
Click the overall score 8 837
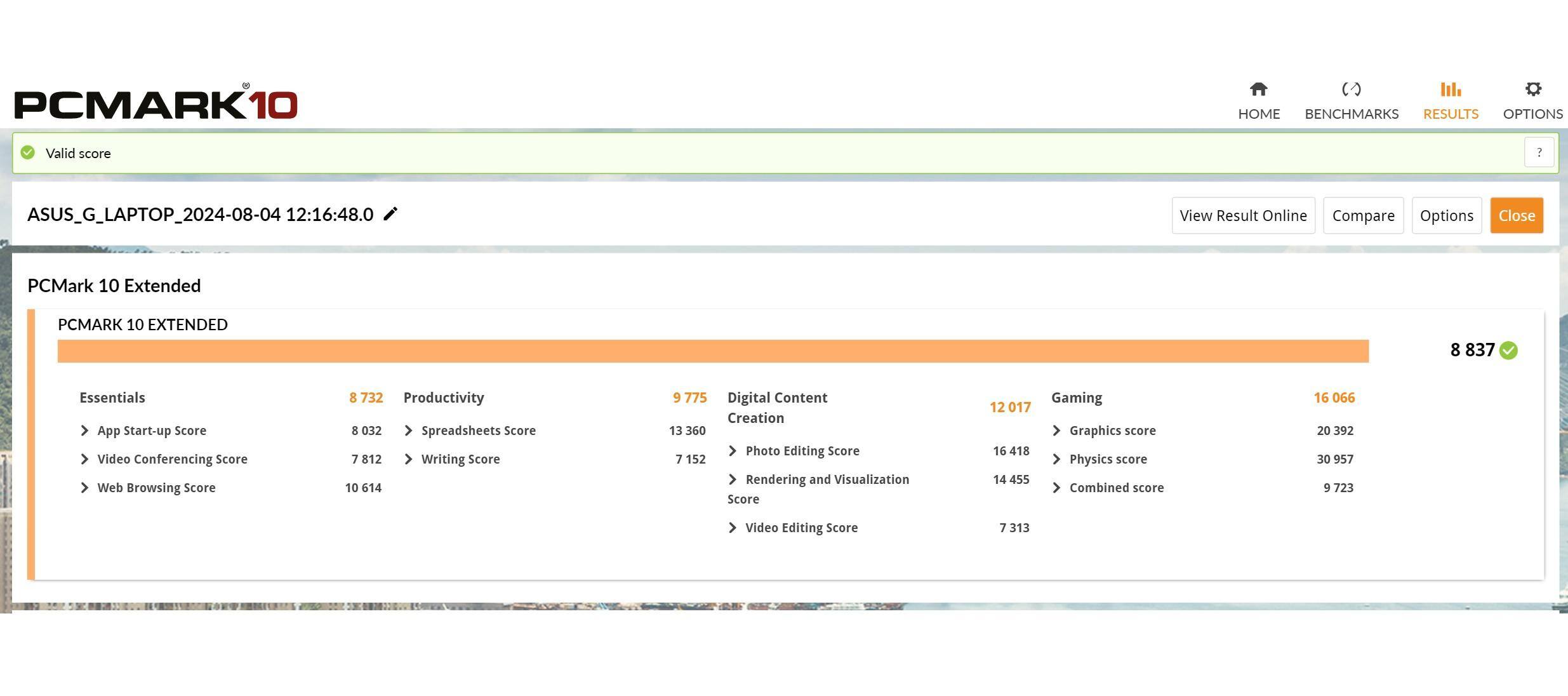click(x=1472, y=350)
